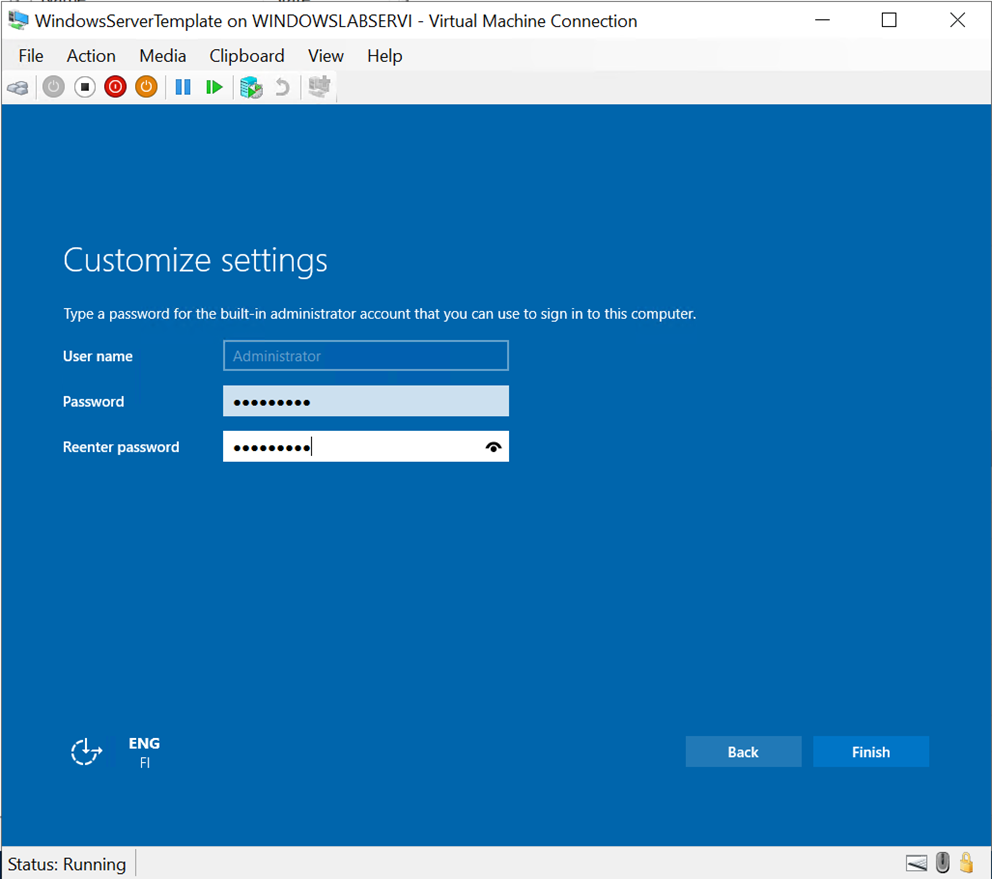The width and height of the screenshot is (992, 879).
Task: Click the Back button
Action: (x=743, y=752)
